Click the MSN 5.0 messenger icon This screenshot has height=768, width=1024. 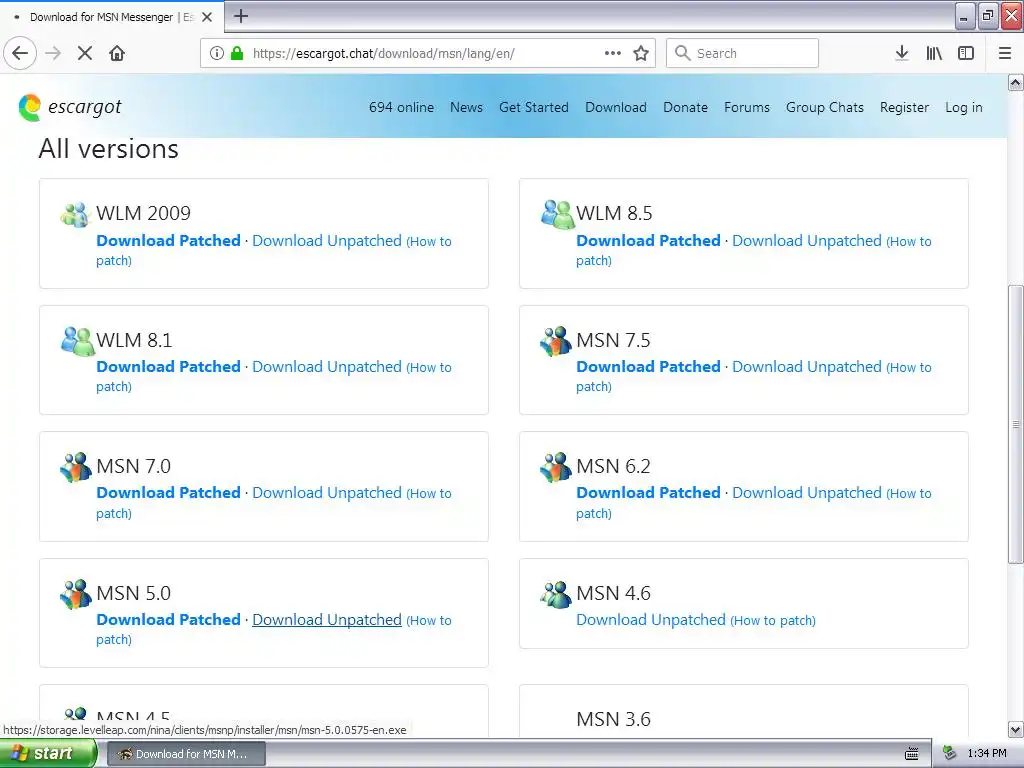76,594
